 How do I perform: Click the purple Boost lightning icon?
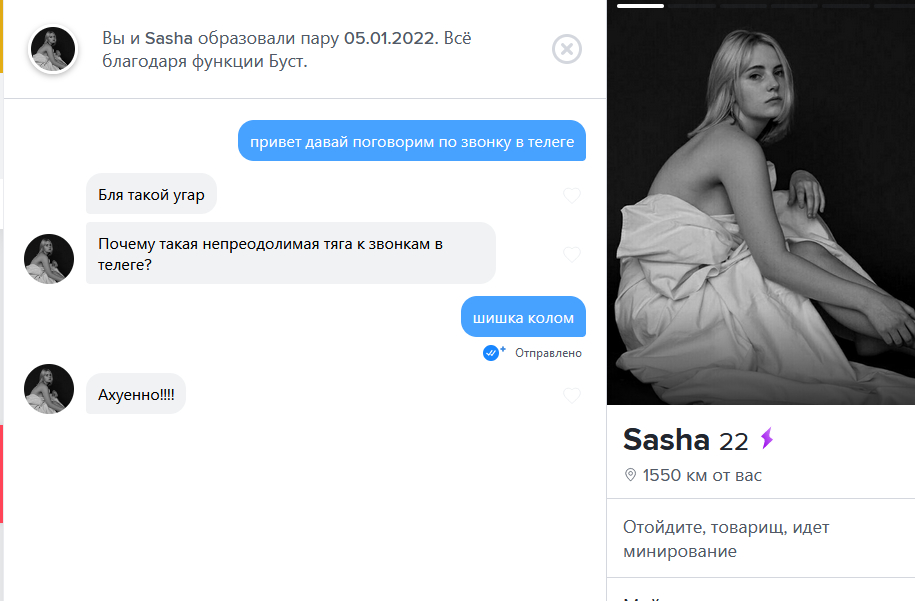(767, 438)
